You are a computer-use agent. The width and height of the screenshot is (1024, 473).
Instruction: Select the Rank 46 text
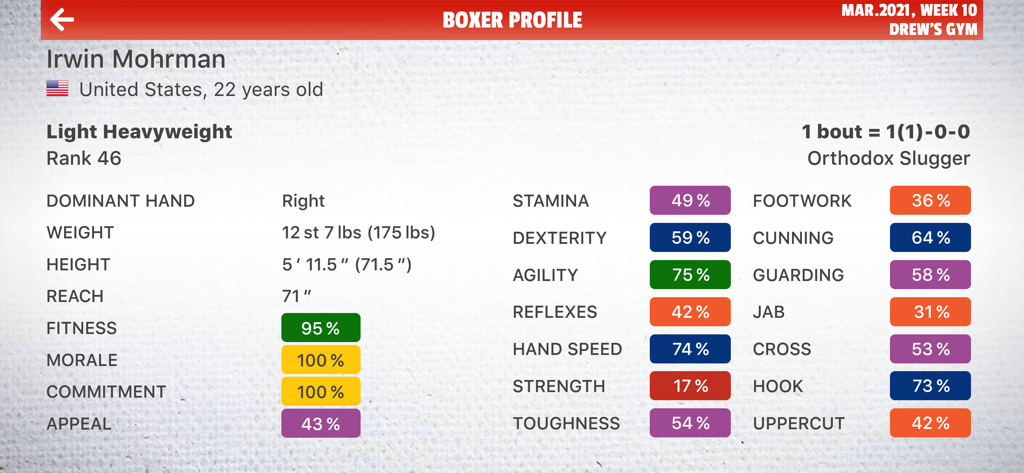tap(84, 158)
